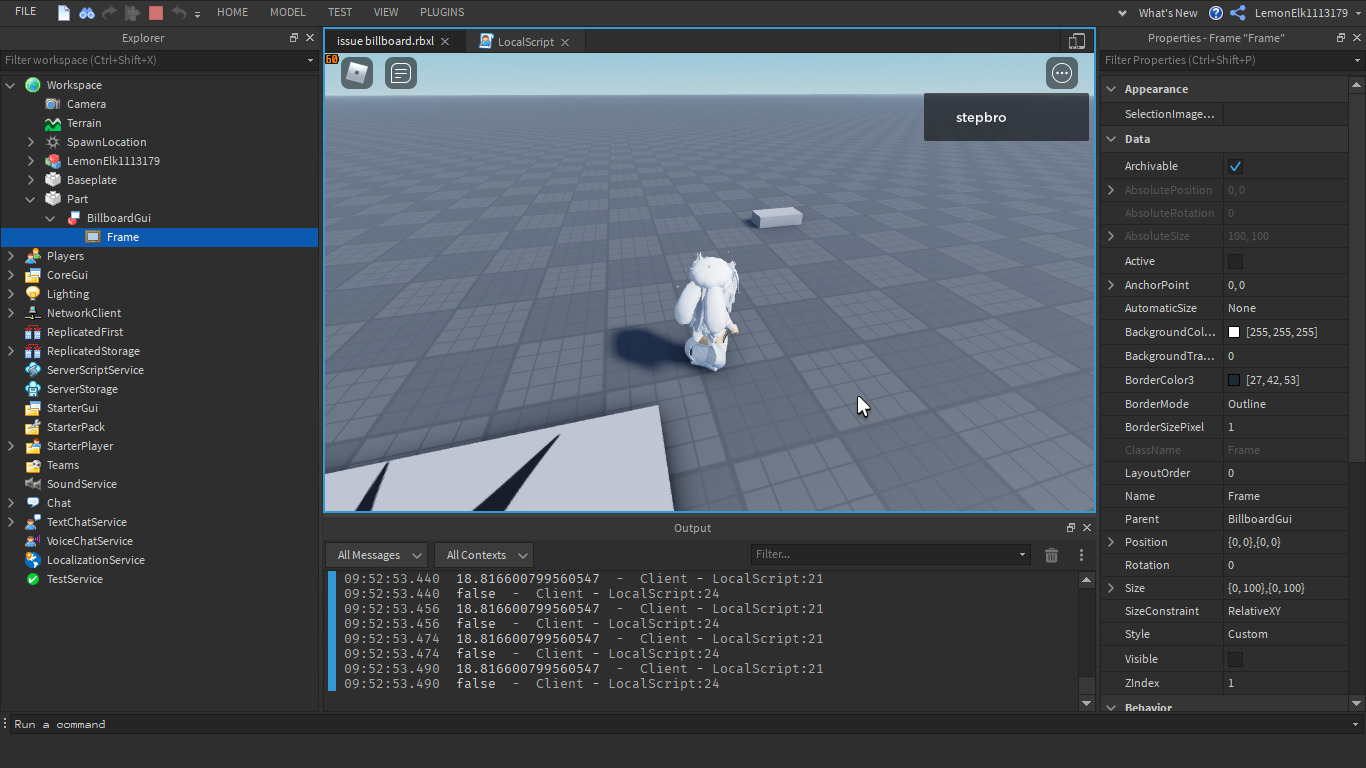This screenshot has height=768, width=1366.
Task: Clear the Output log with the trash icon
Action: (1051, 555)
